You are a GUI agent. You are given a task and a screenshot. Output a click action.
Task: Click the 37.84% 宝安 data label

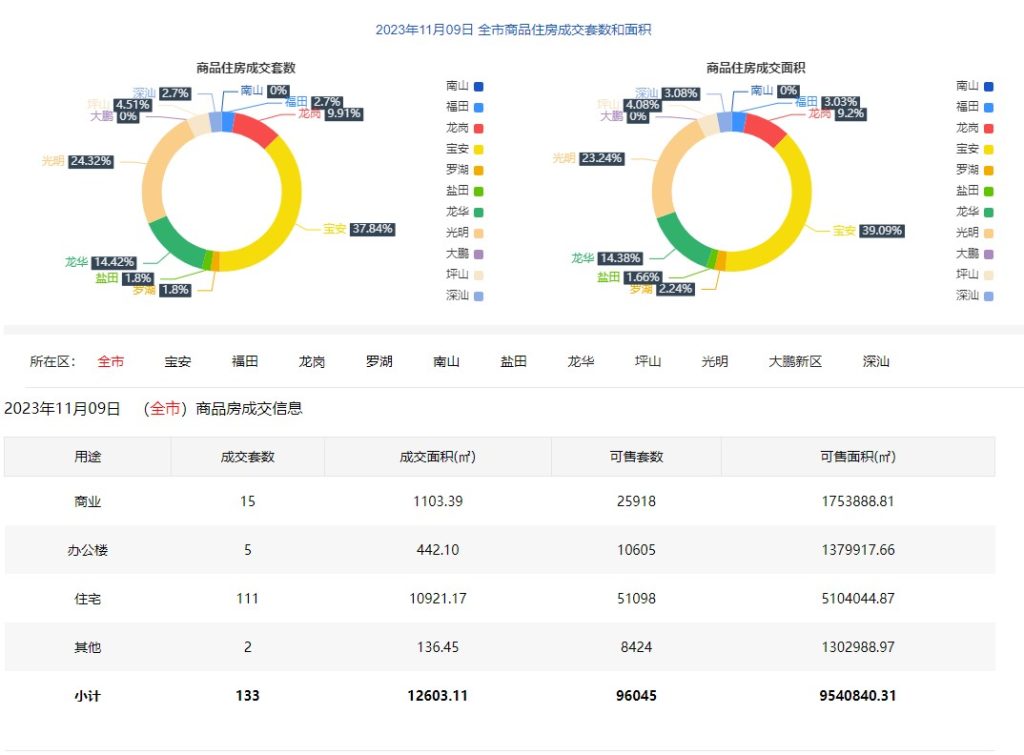[372, 229]
